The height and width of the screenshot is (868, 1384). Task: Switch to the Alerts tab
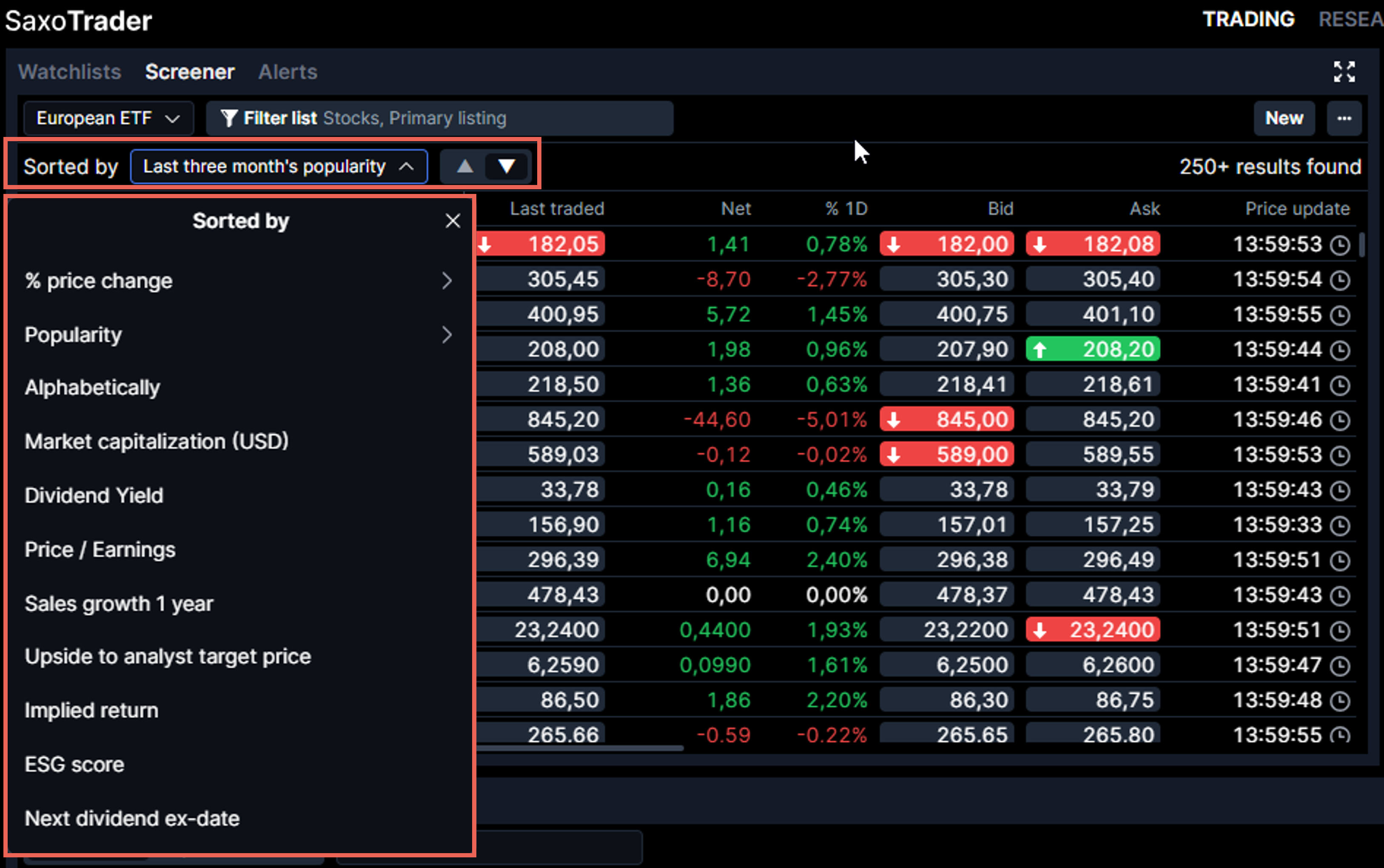click(x=287, y=71)
